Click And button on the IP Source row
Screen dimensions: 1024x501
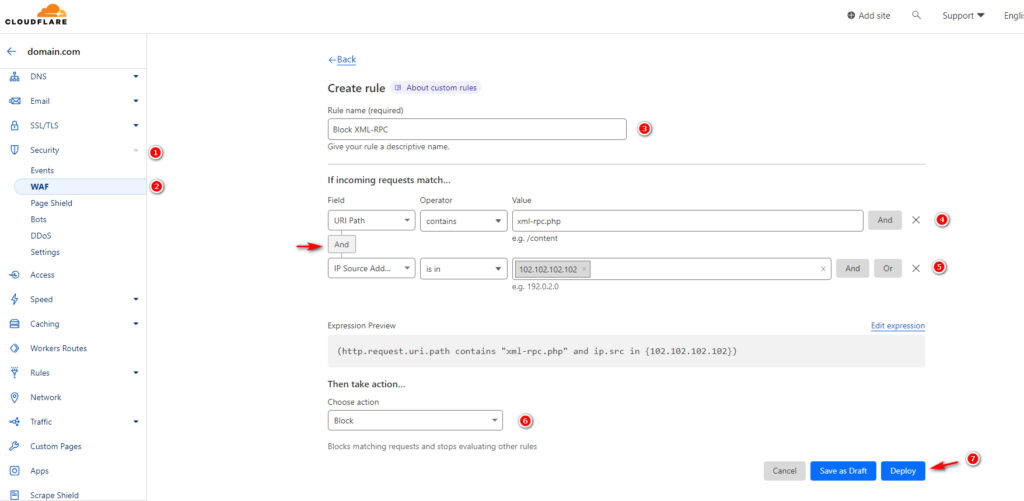pos(853,268)
